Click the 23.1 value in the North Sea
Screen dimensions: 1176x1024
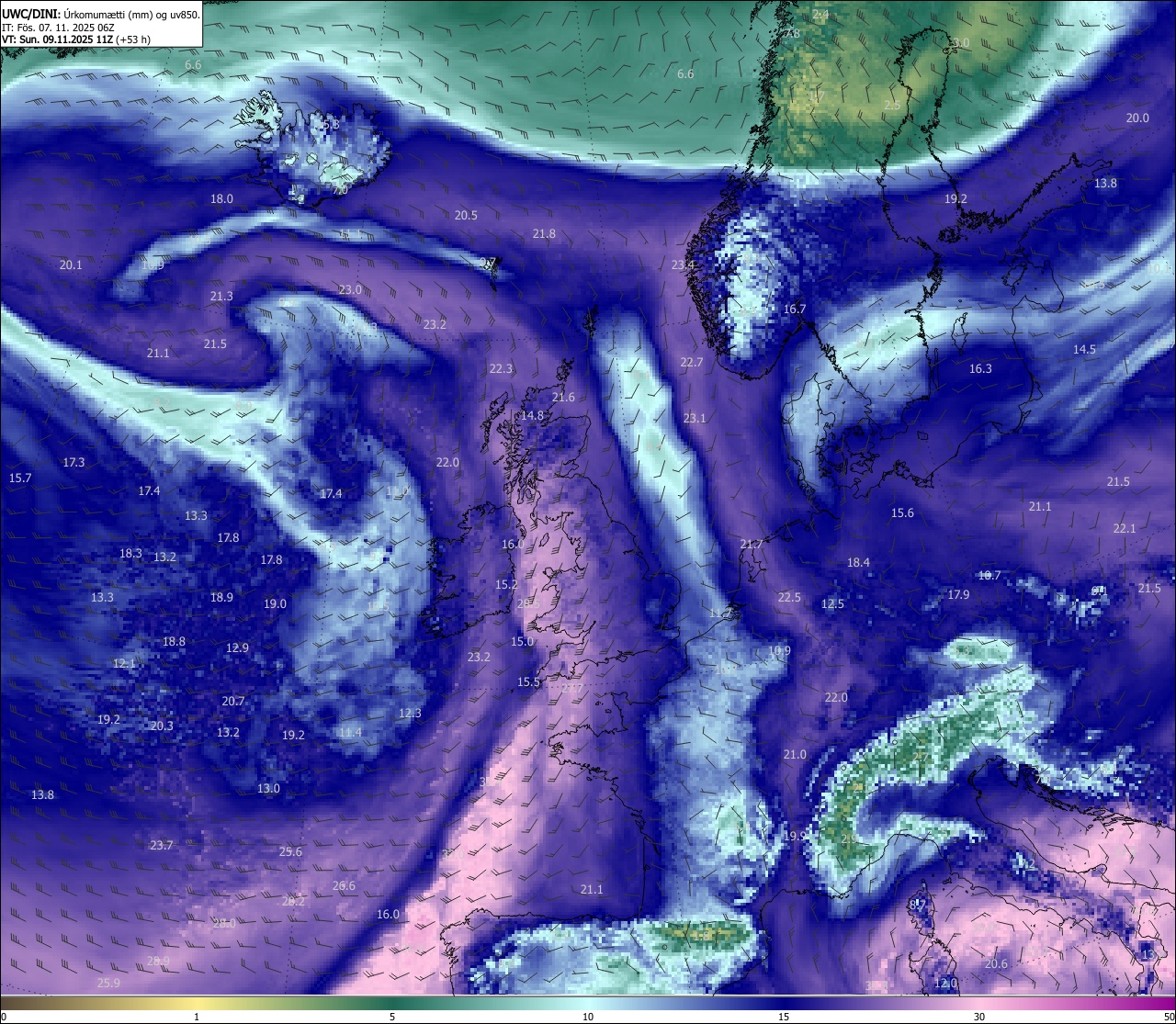pos(695,418)
